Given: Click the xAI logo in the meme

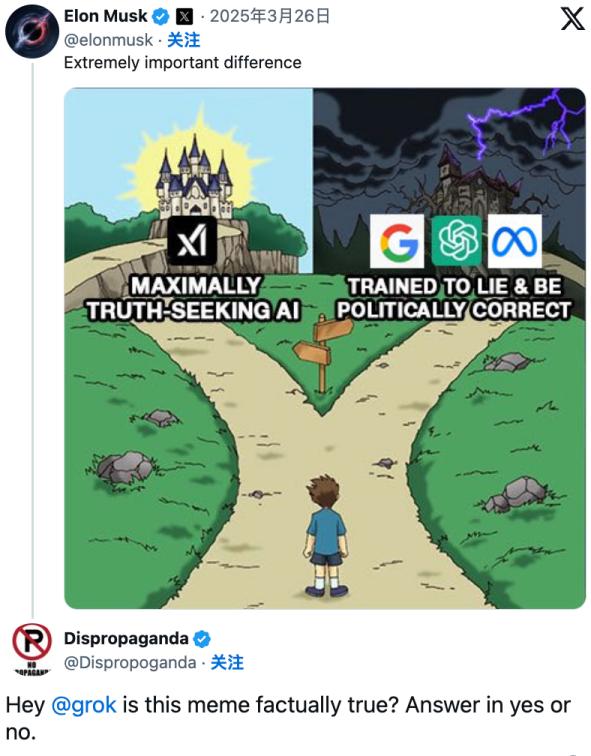Looking at the screenshot, I should [x=192, y=241].
